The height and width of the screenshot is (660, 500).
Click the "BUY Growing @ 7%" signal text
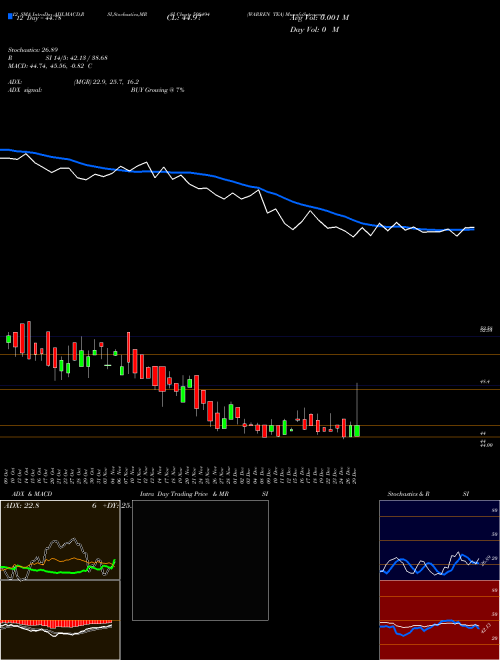[157, 90]
